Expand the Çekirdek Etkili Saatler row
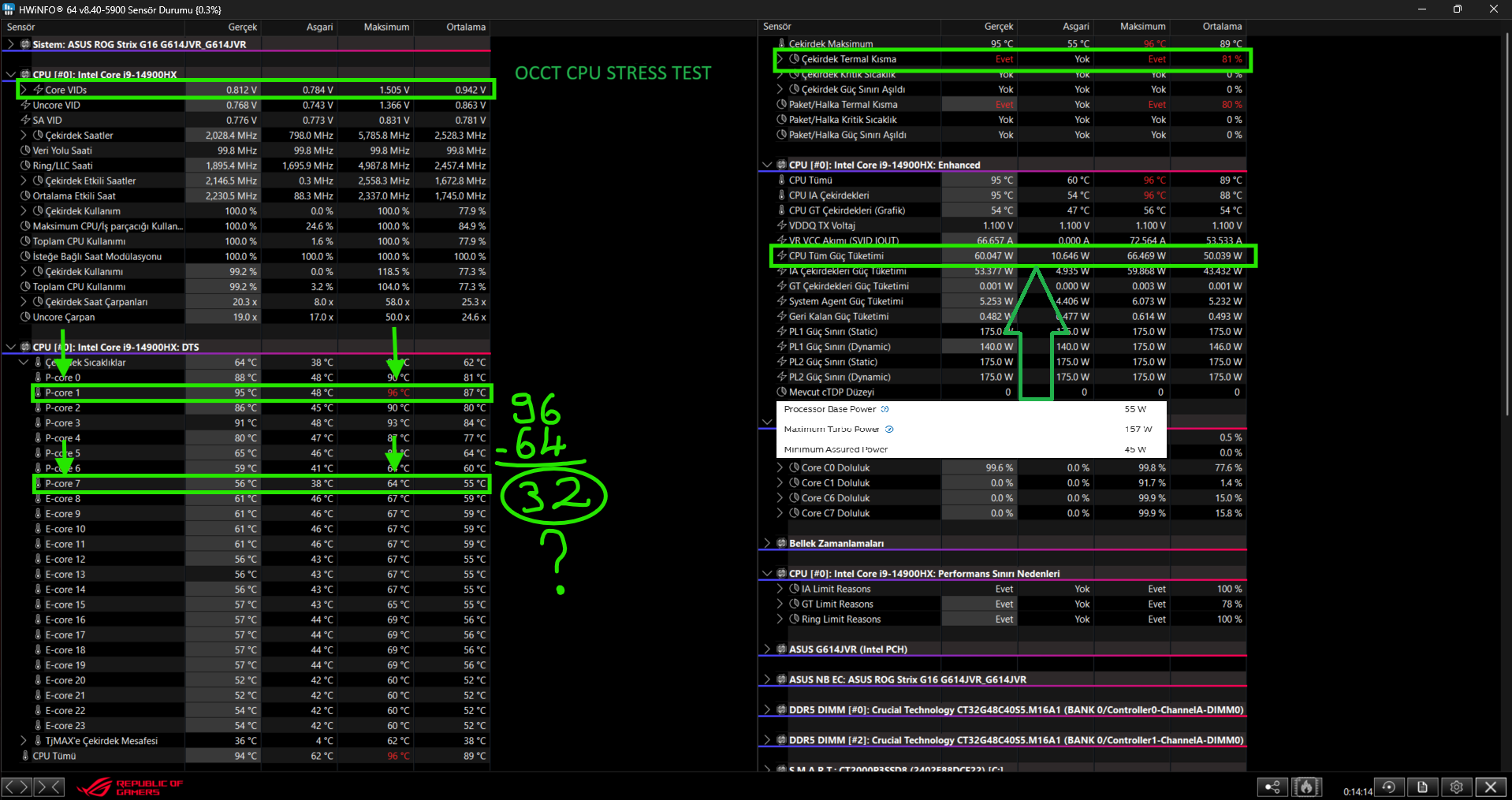The height and width of the screenshot is (800, 1512). point(24,180)
